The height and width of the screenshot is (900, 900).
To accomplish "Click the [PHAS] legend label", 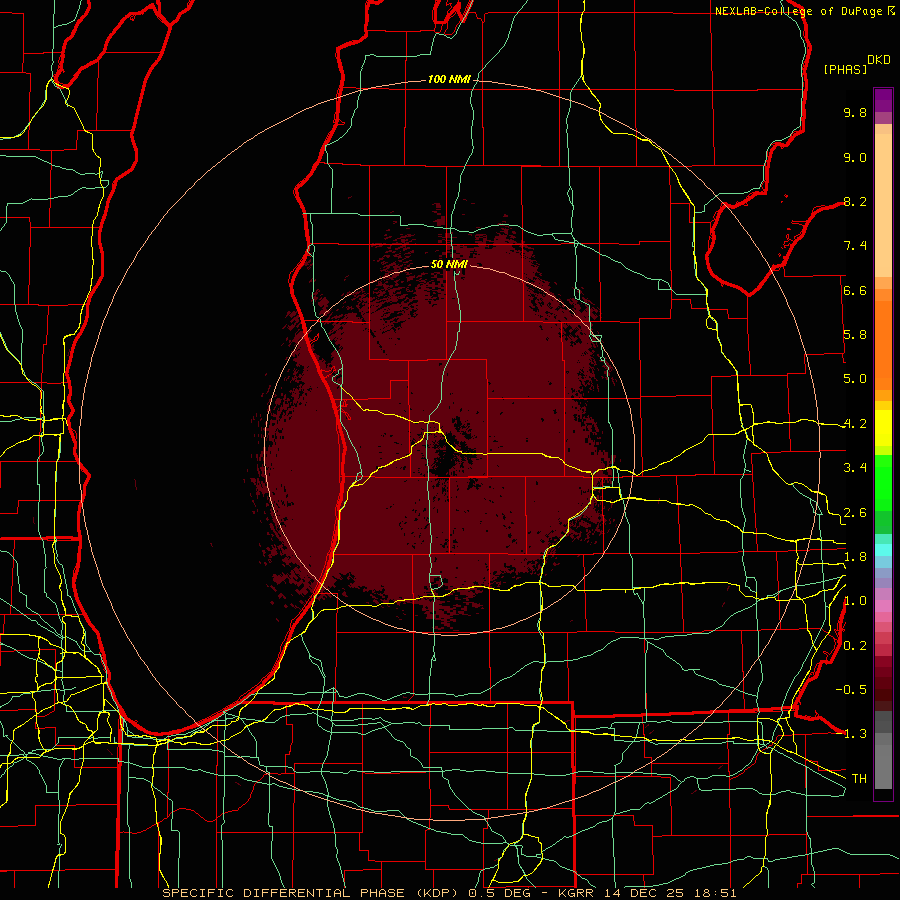I will click(x=845, y=70).
